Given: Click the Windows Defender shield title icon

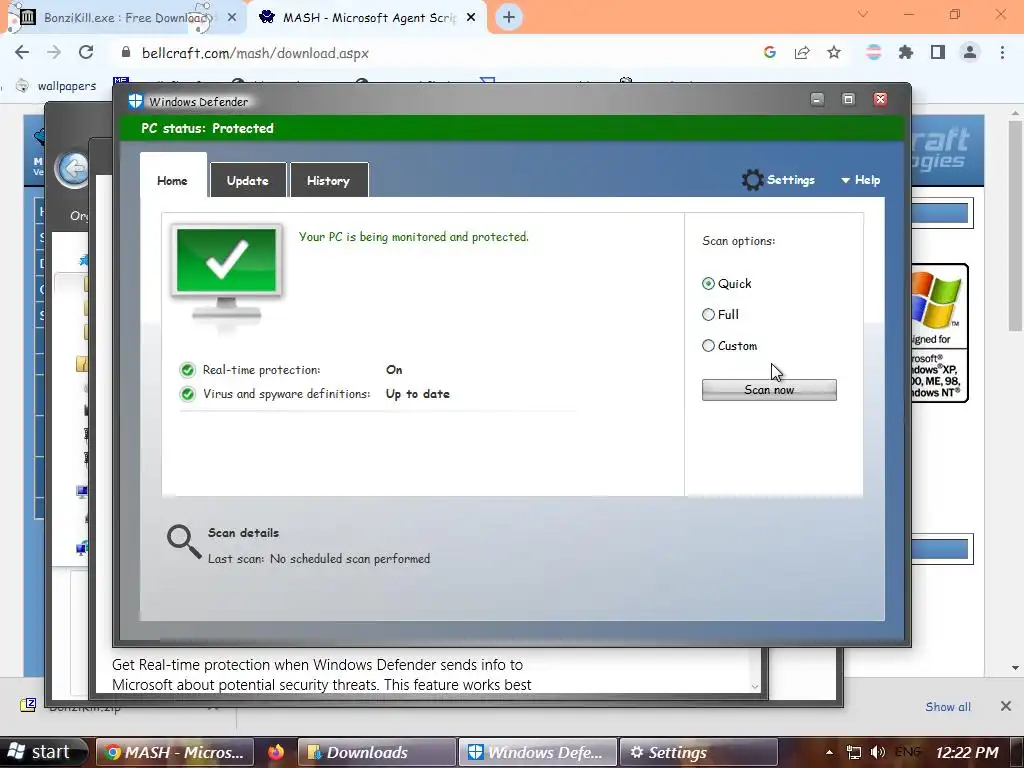Looking at the screenshot, I should tap(135, 101).
